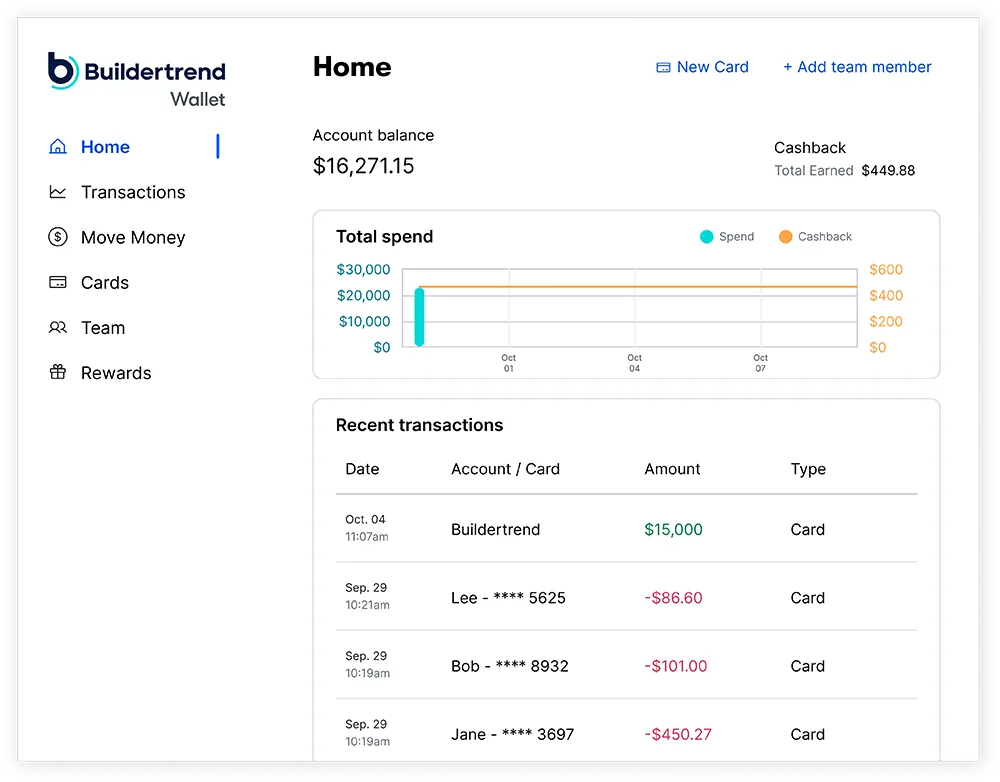The height and width of the screenshot is (782, 1000).
Task: Navigate to the Cards section
Action: point(103,282)
